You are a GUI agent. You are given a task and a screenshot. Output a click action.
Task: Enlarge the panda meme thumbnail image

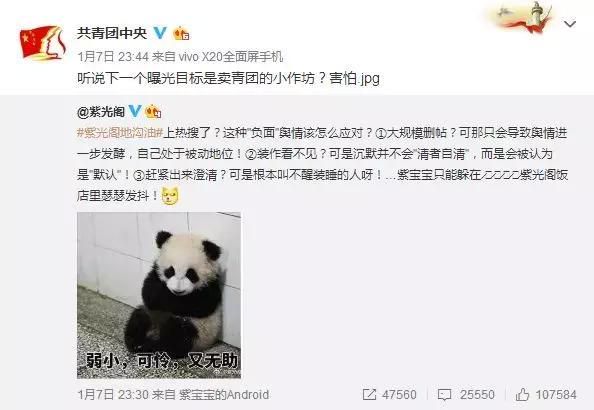pos(159,295)
